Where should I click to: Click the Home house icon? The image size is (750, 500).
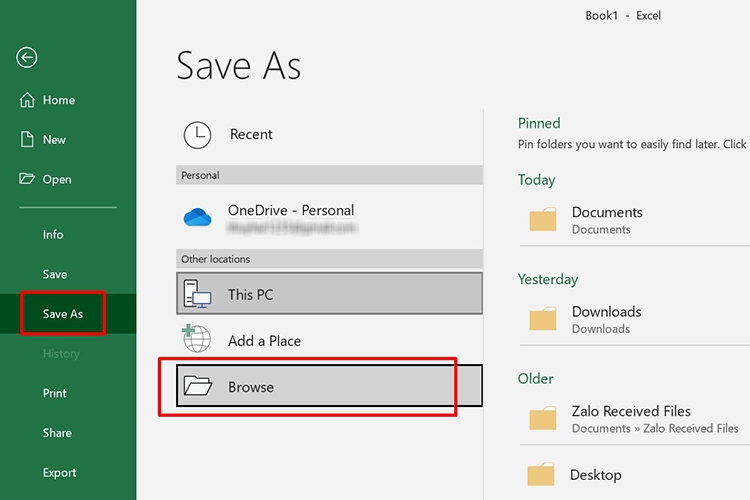click(x=27, y=100)
